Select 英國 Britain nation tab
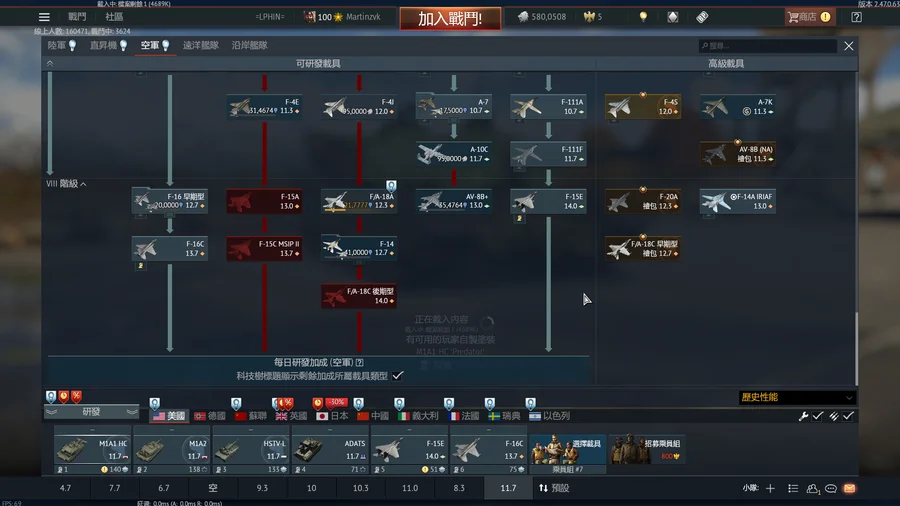Viewport: 900px width, 506px height. (292, 416)
